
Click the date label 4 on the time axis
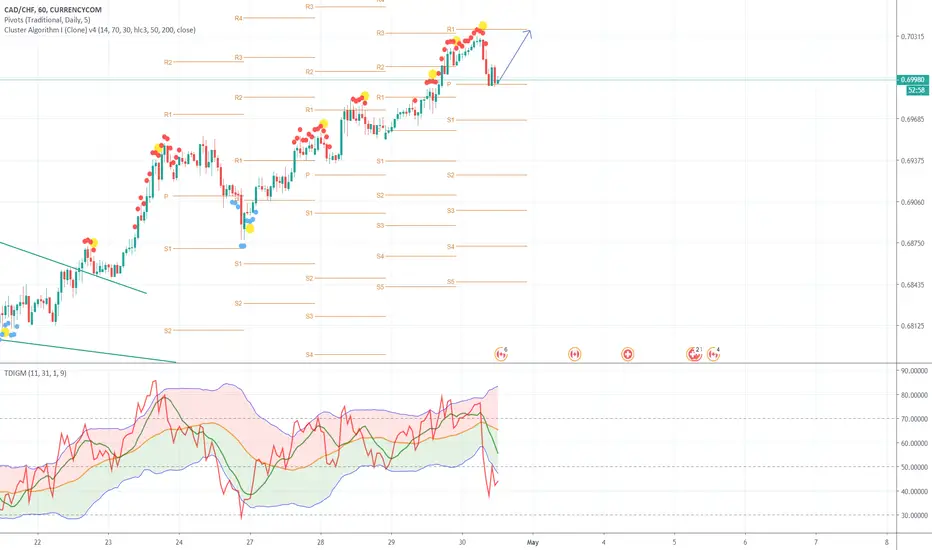[603, 542]
